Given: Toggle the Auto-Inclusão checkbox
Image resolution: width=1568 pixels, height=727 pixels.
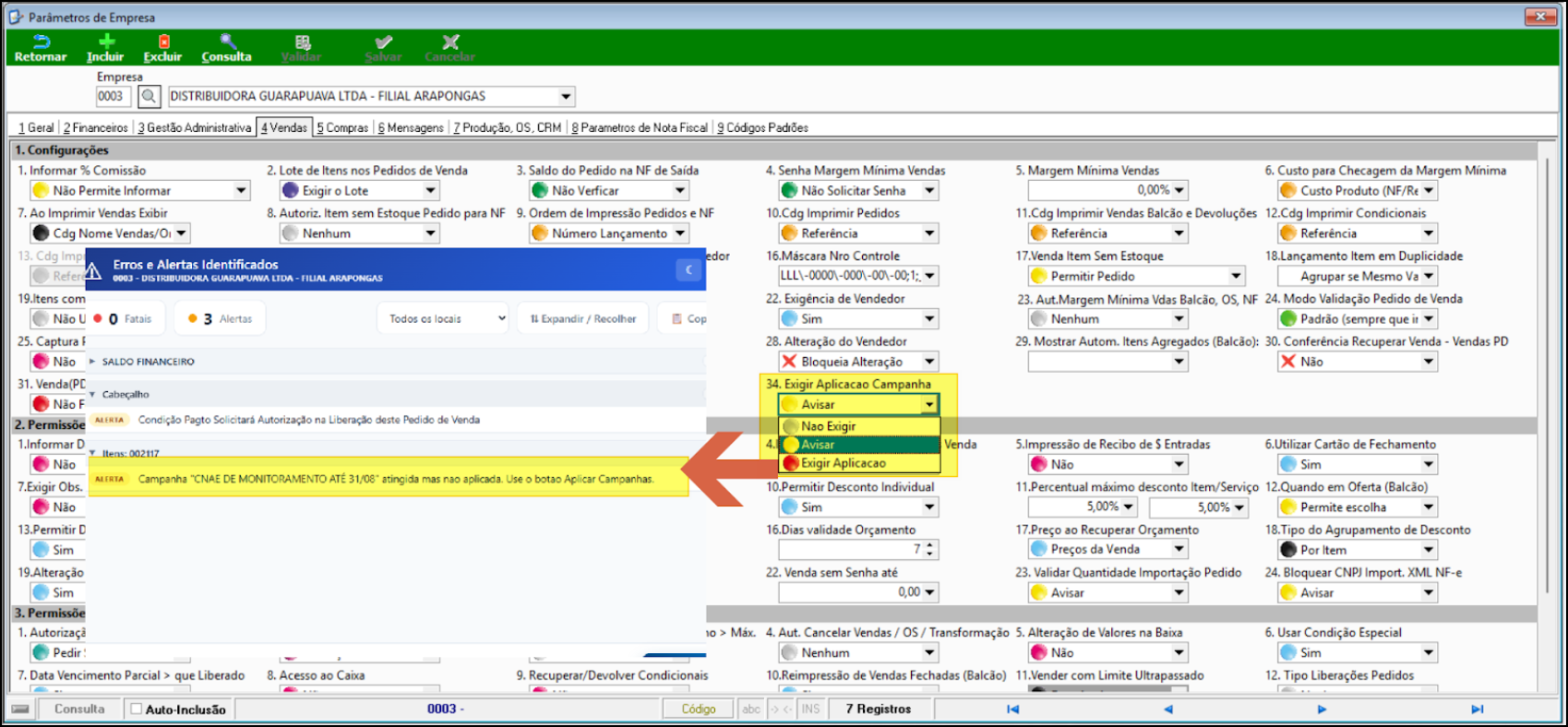Looking at the screenshot, I should [137, 709].
